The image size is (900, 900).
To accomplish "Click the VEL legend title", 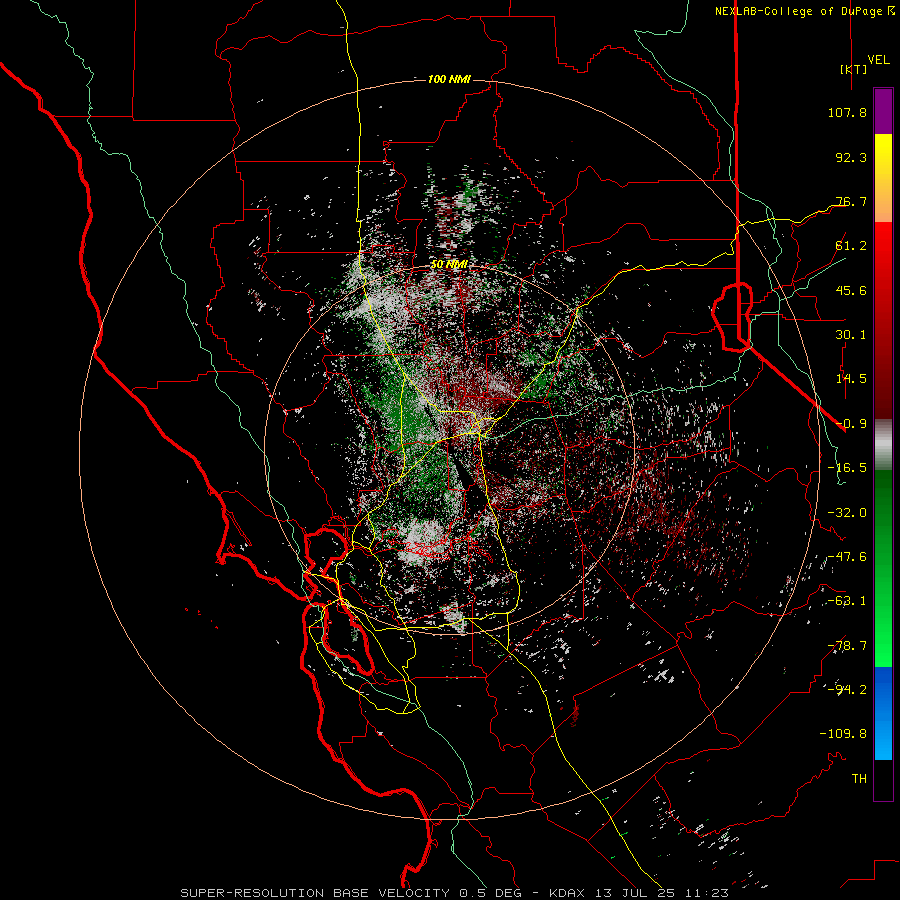I will (x=878, y=60).
